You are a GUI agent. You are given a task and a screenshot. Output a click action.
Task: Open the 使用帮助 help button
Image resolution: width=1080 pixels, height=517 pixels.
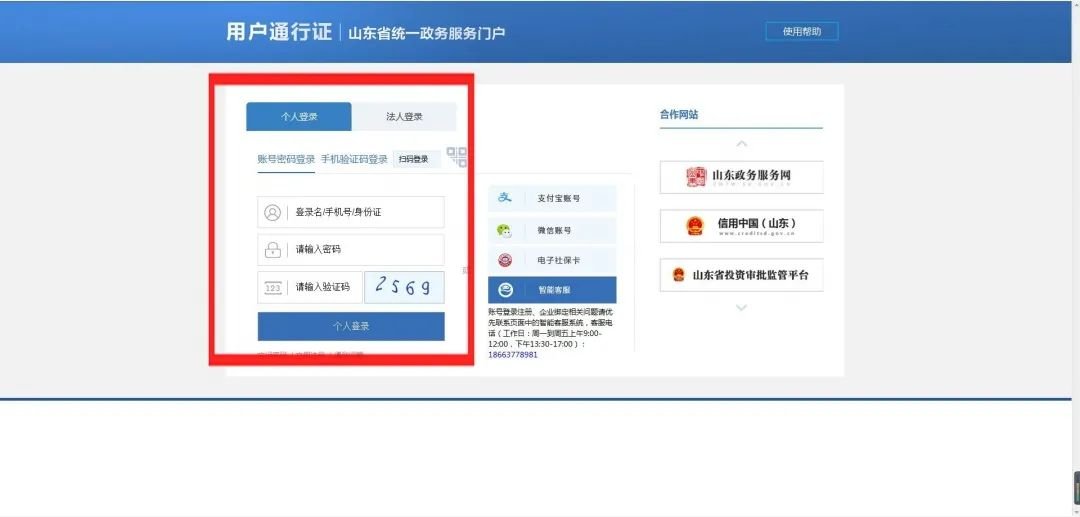coord(802,31)
